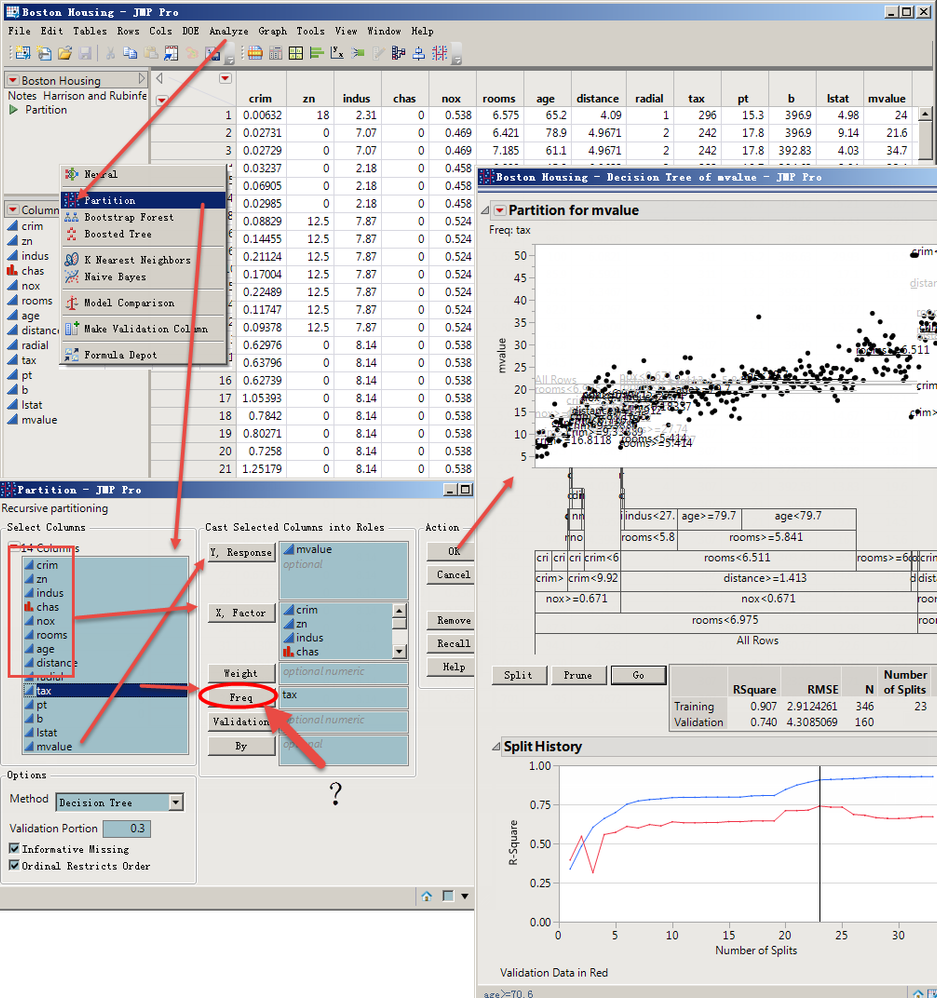This screenshot has height=998, width=937.
Task: Open the Tables menu
Action: [x=90, y=31]
